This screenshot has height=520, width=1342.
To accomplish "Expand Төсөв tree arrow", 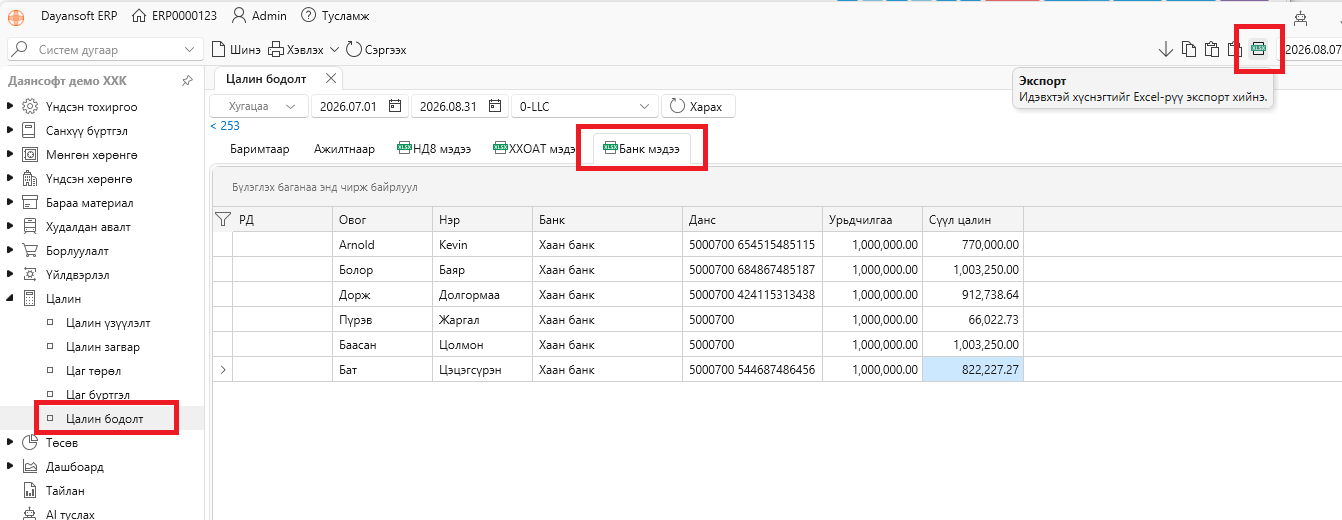I will [10, 443].
